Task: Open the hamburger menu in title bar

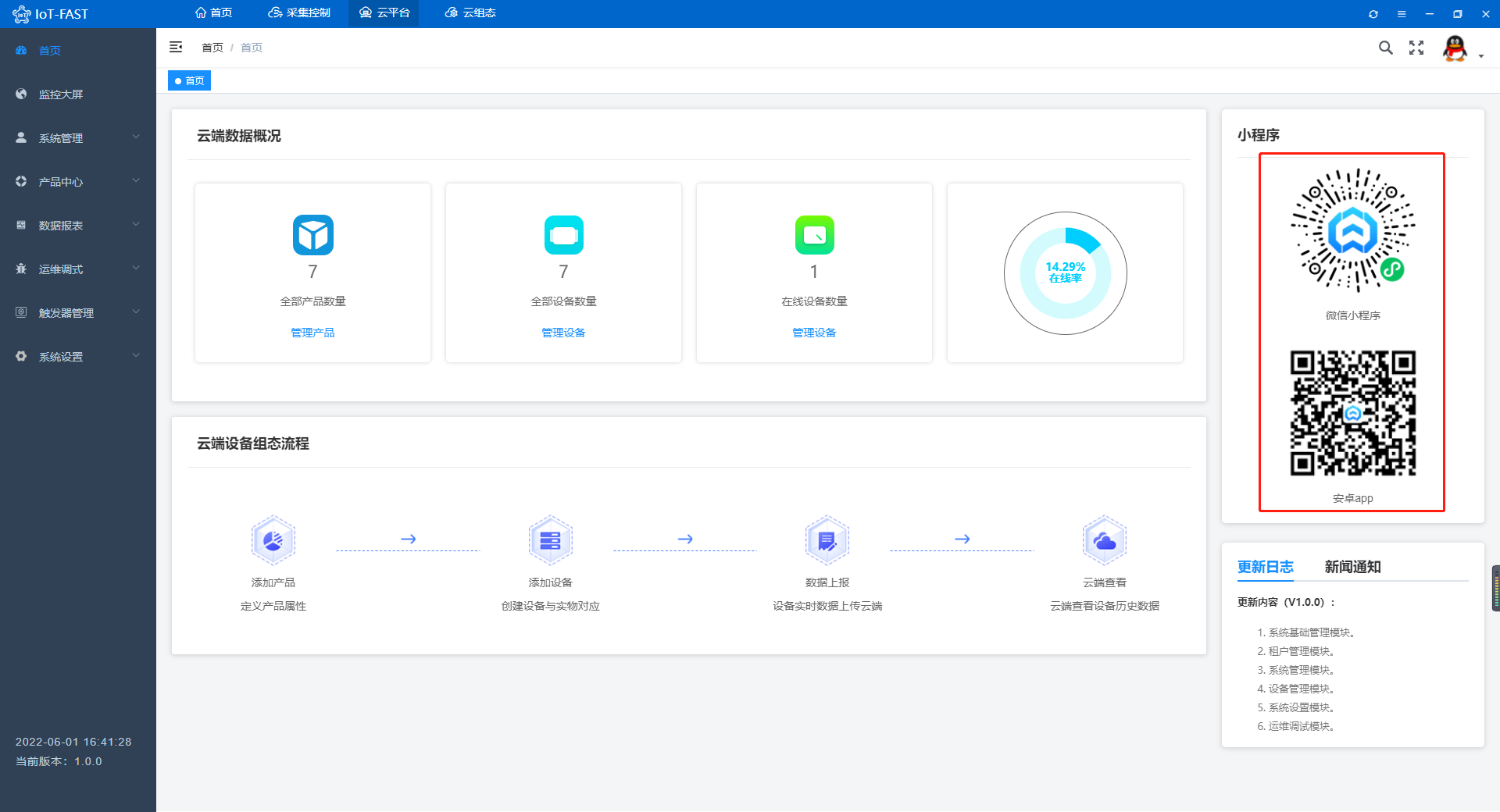Action: [x=1402, y=14]
